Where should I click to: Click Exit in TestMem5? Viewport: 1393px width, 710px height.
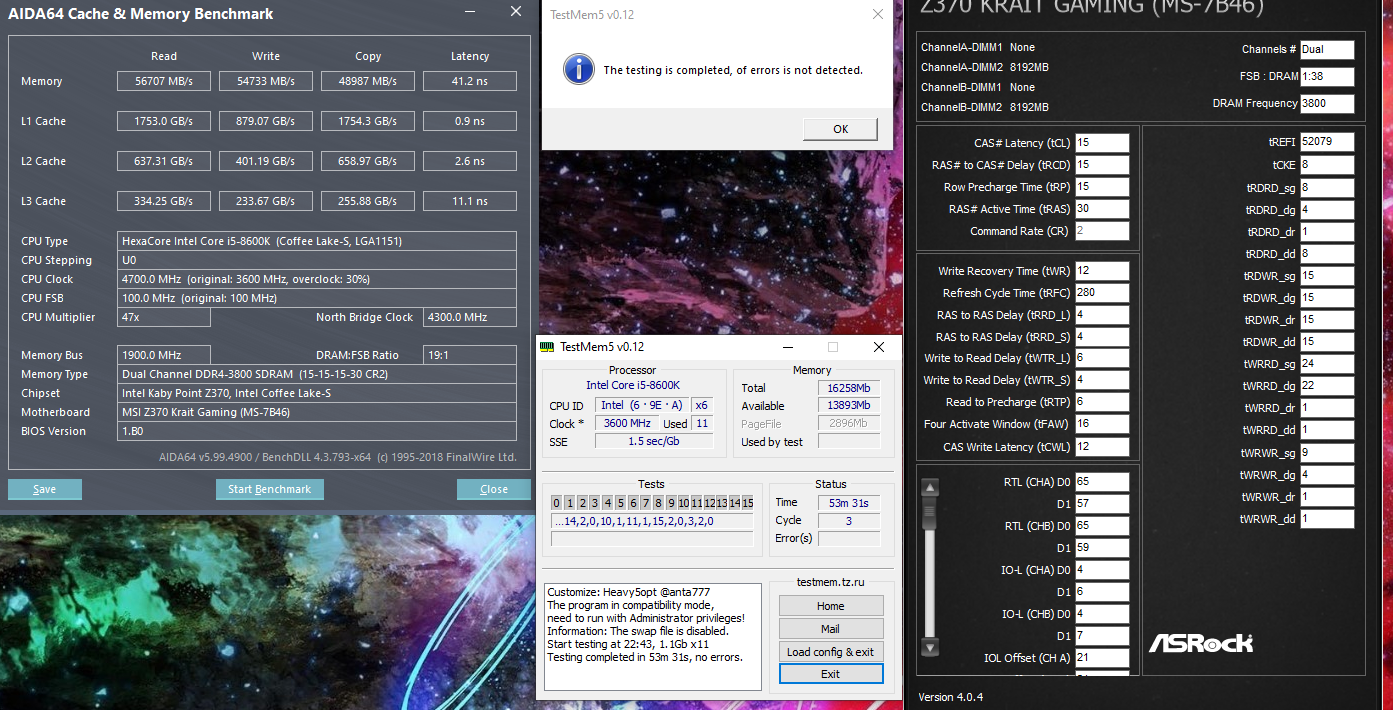tap(831, 674)
